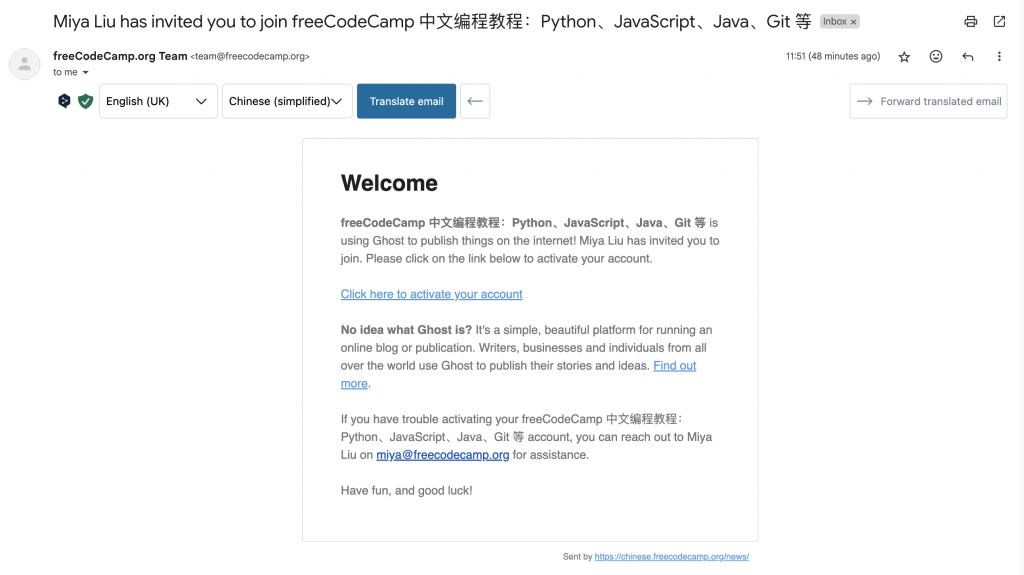Viewport: 1024px width, 575px height.
Task: Open the chinese.freecodecamp.org/news link
Action: pyautogui.click(x=671, y=557)
